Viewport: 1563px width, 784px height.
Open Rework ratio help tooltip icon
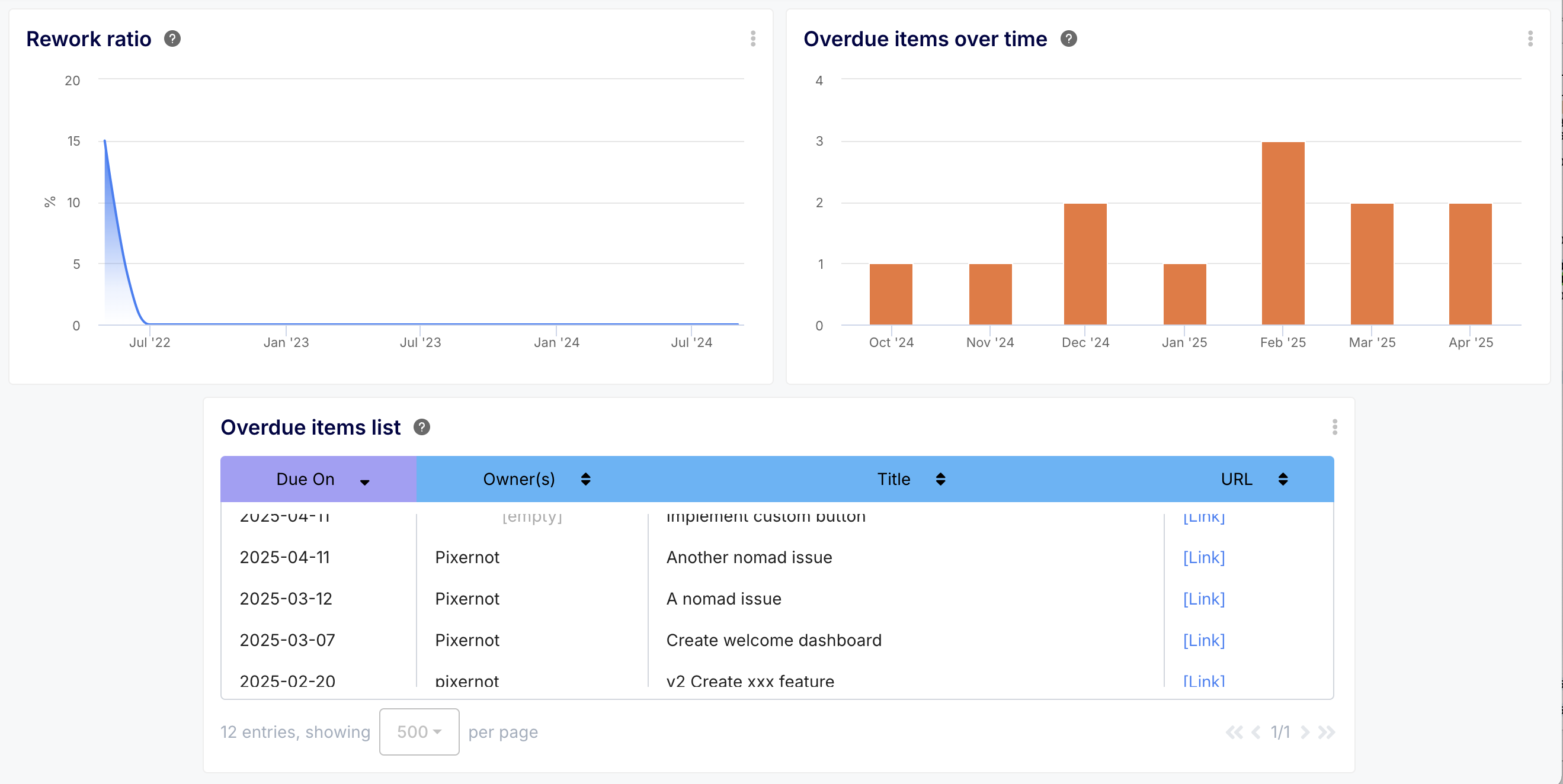(172, 39)
